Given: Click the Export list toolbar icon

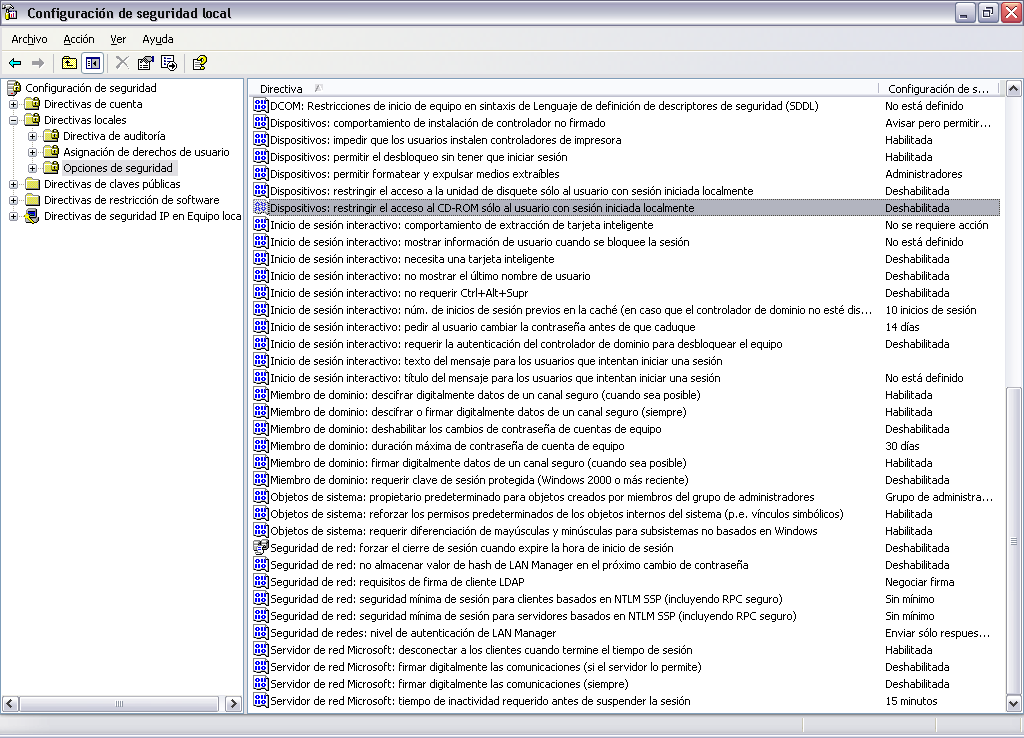Looking at the screenshot, I should 168,63.
